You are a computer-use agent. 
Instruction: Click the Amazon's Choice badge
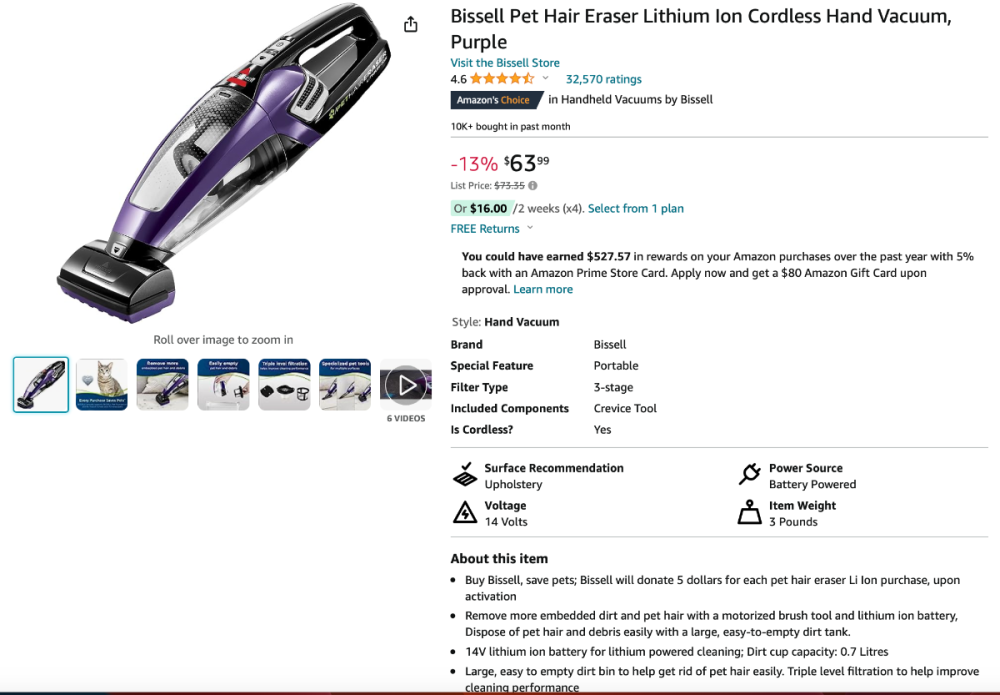496,99
